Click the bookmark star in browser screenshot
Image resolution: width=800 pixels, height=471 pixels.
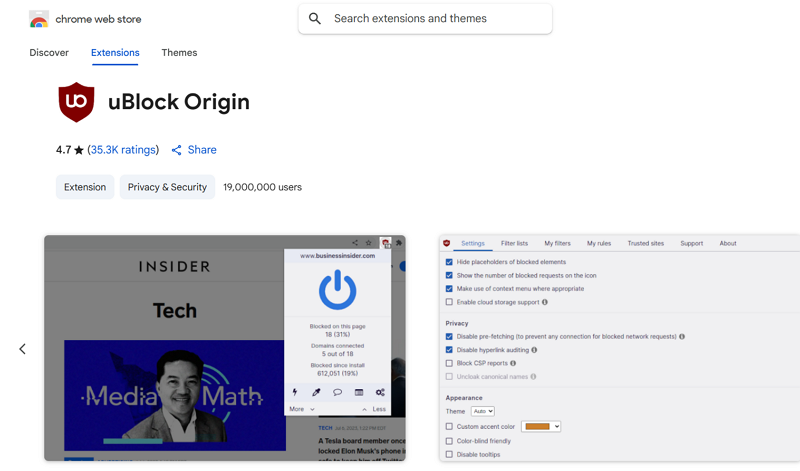point(368,243)
